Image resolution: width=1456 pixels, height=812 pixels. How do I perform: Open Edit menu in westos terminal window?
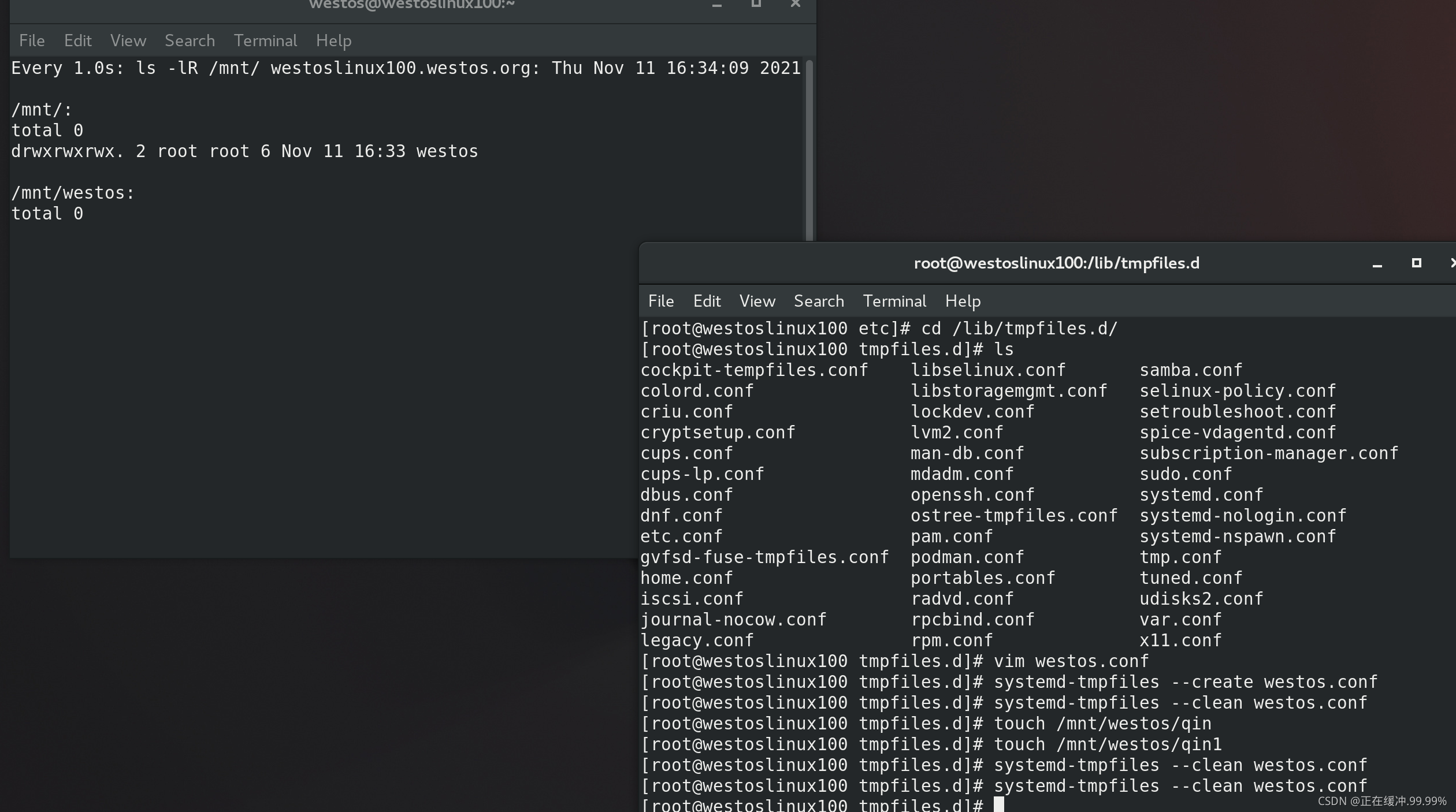[77, 40]
